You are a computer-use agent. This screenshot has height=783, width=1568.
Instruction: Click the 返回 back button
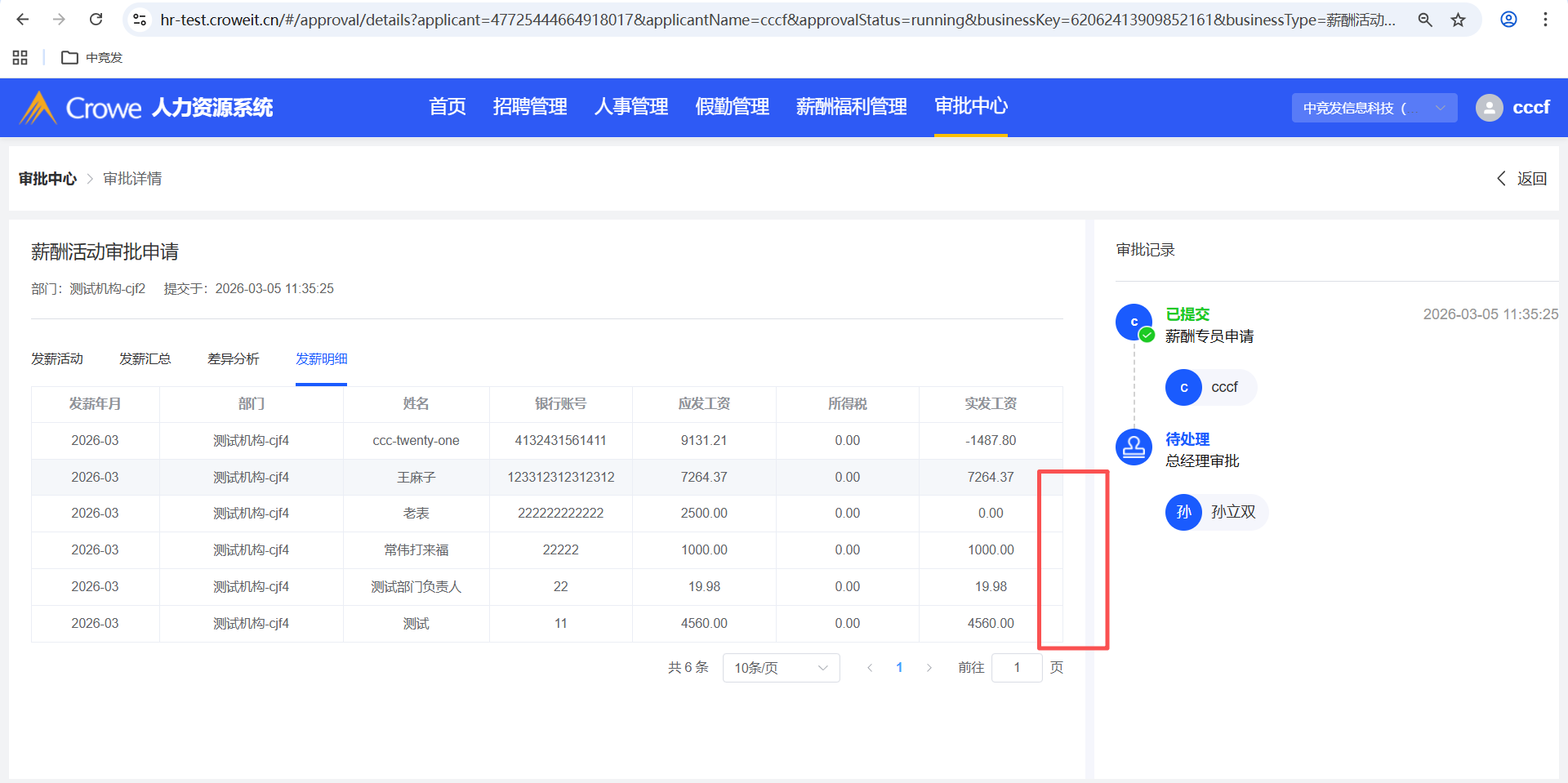pos(1521,179)
